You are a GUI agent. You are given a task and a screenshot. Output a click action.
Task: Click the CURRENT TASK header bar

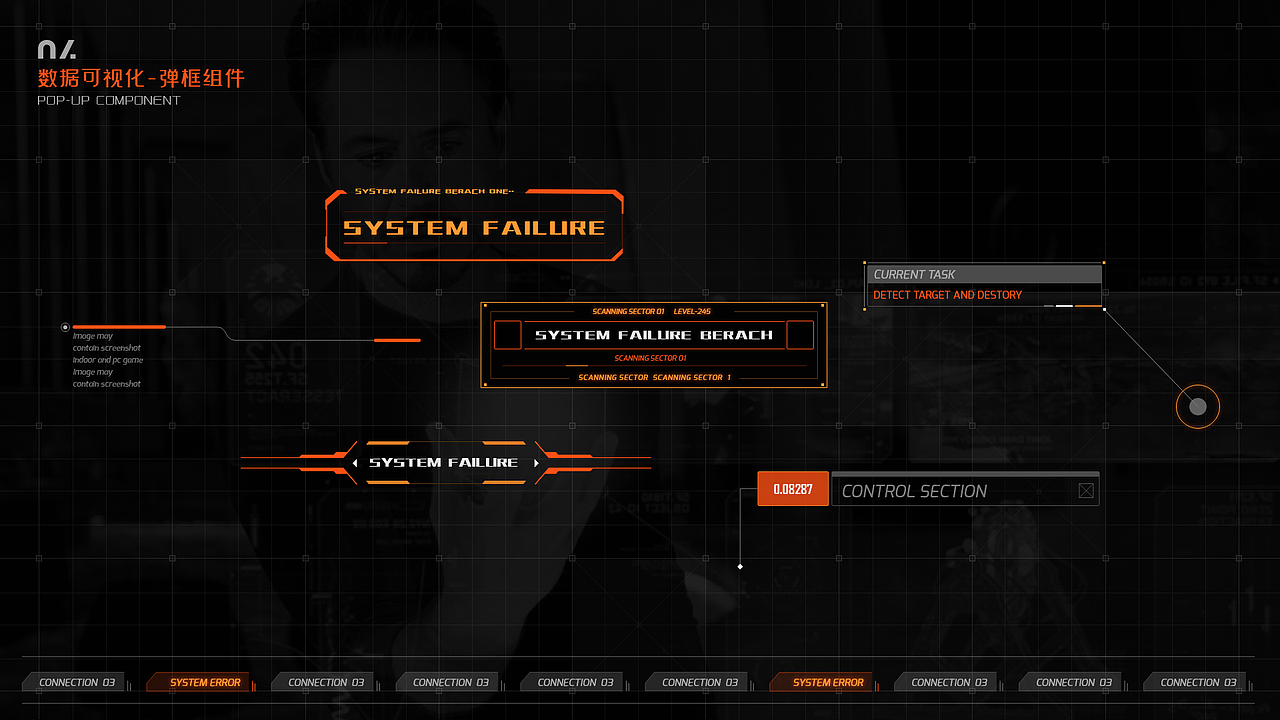(x=984, y=274)
